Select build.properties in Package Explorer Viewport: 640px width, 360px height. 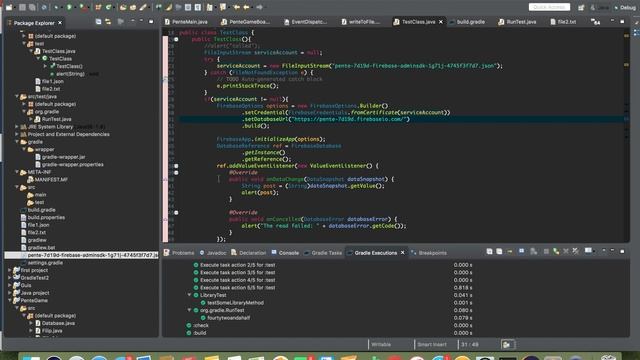pos(46,218)
